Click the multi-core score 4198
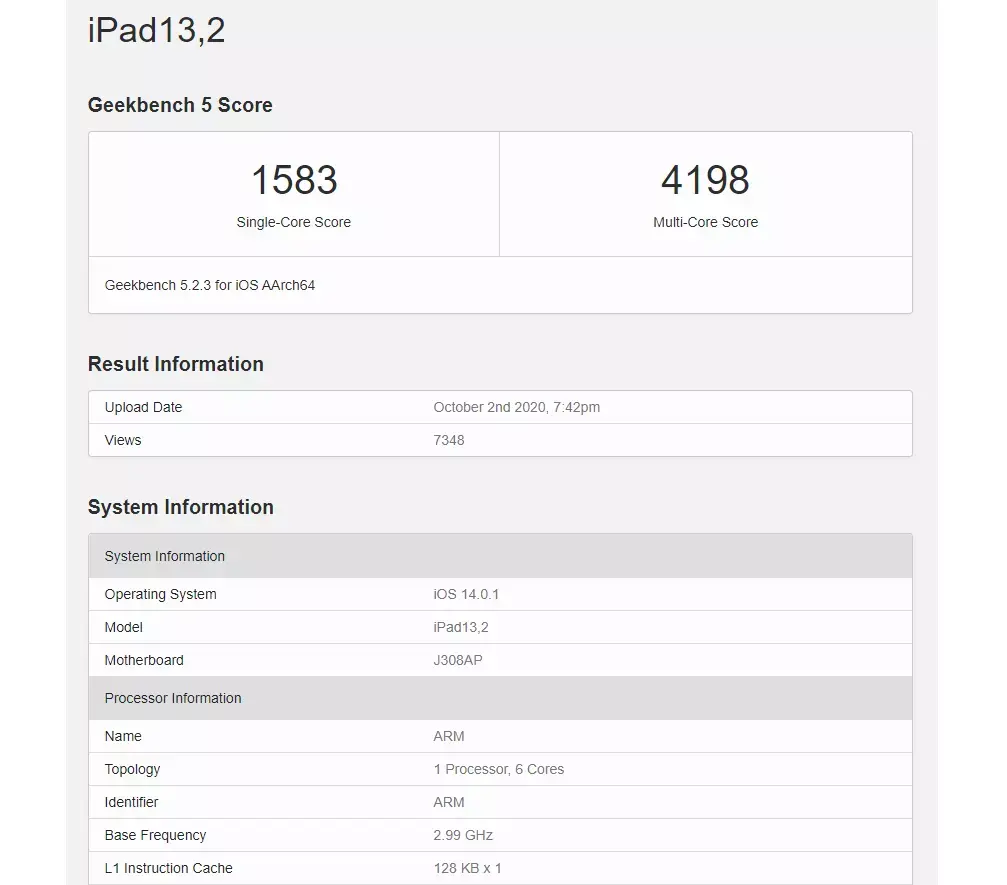Viewport: 1007px width, 885px height. 705,179
